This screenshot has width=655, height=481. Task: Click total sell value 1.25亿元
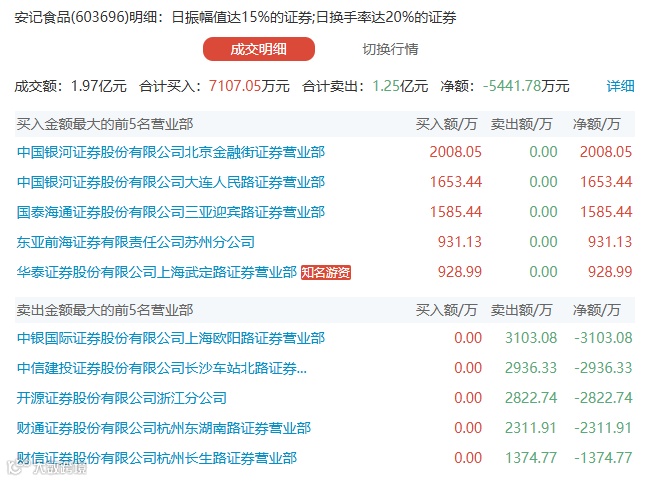click(x=400, y=86)
